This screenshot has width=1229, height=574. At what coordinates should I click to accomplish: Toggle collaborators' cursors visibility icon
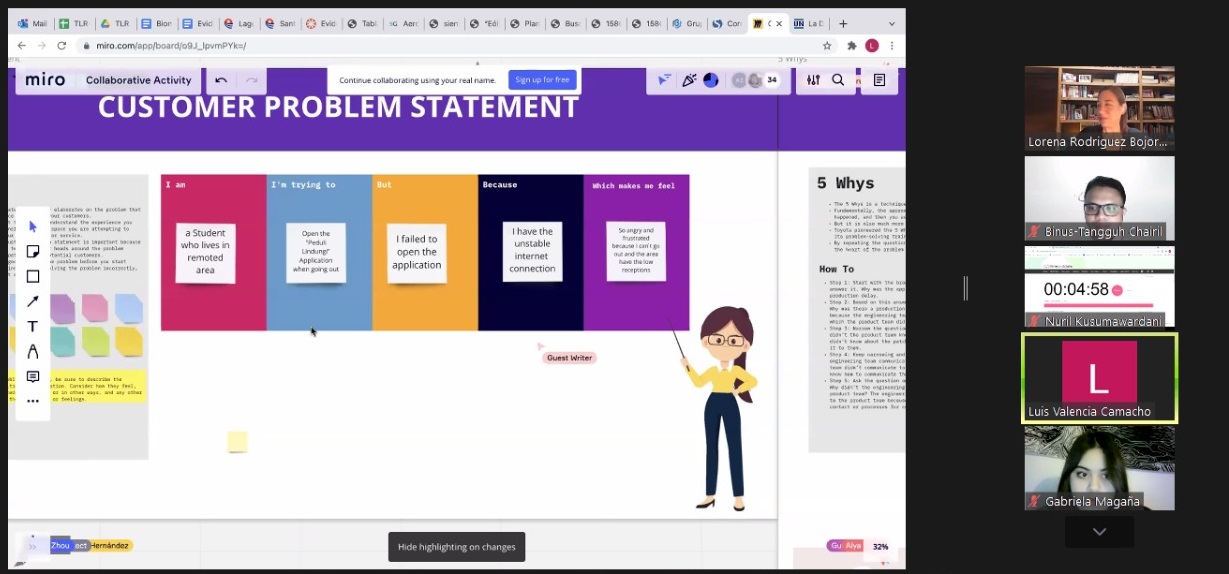[x=664, y=80]
